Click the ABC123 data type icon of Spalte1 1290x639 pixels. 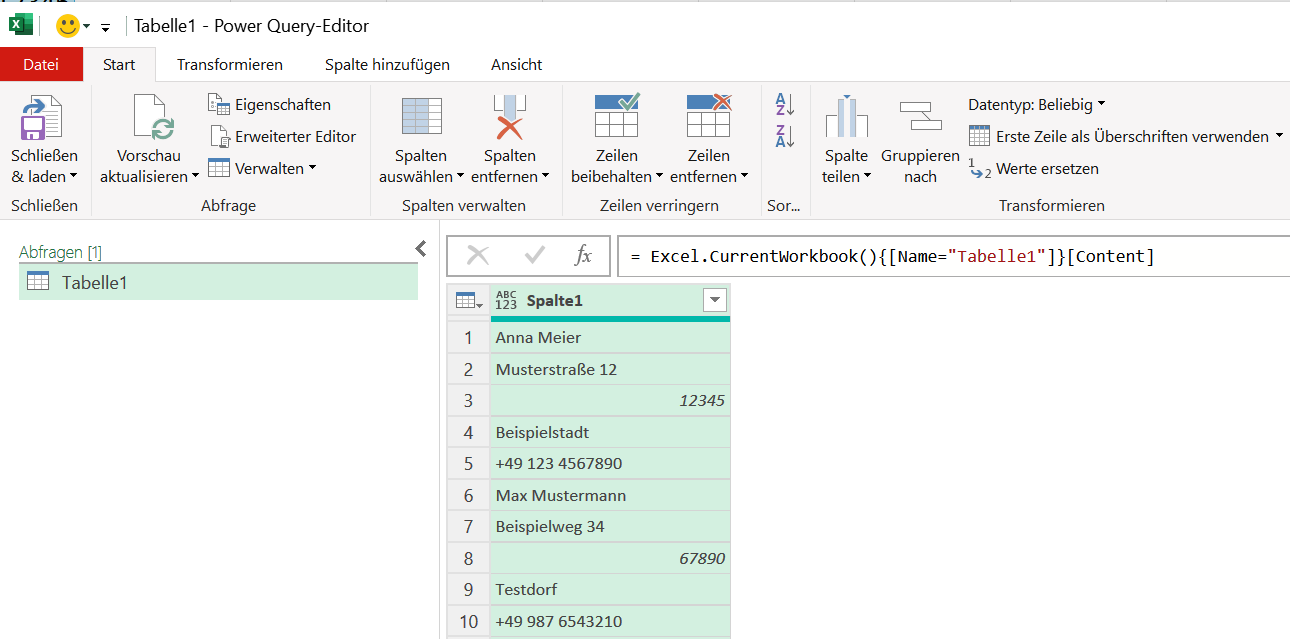point(506,300)
